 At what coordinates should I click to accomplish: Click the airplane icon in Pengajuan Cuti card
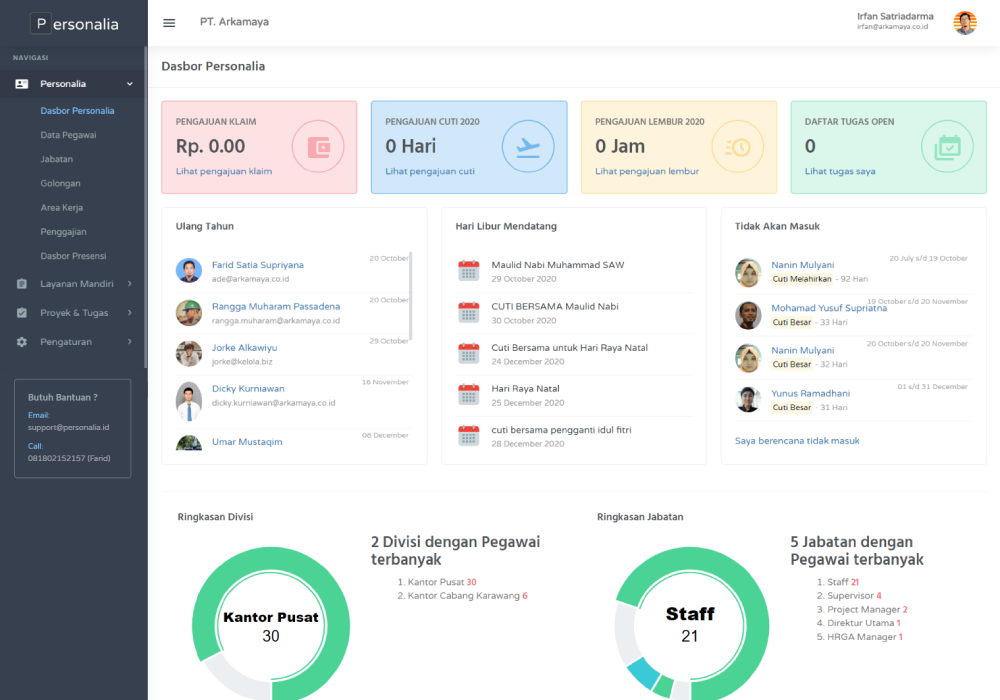tap(527, 147)
